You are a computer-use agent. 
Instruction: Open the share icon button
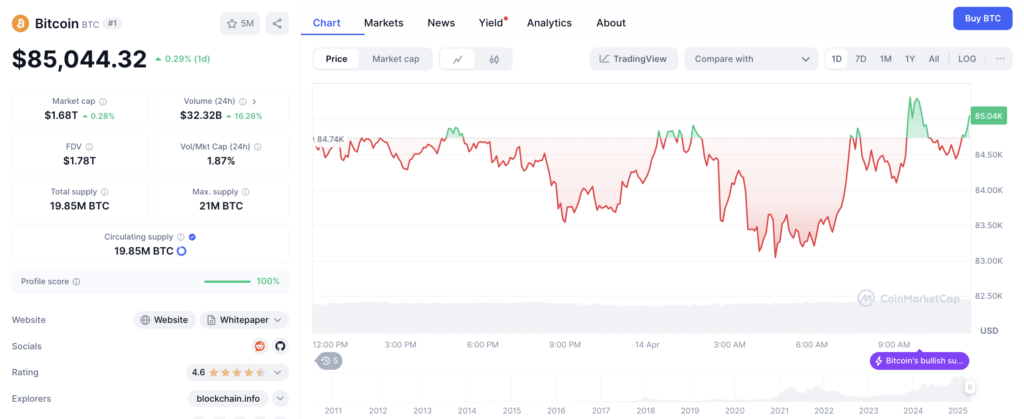(x=277, y=23)
